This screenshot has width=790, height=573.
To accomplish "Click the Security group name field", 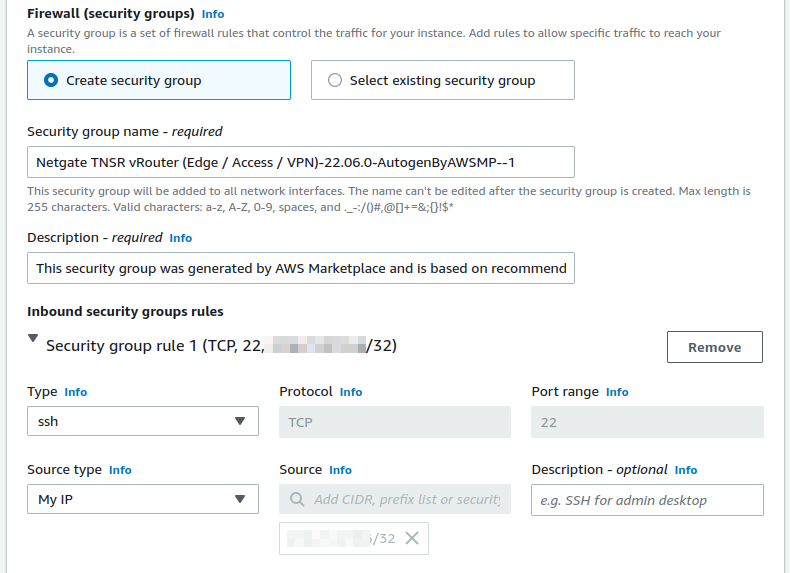I will 300,162.
